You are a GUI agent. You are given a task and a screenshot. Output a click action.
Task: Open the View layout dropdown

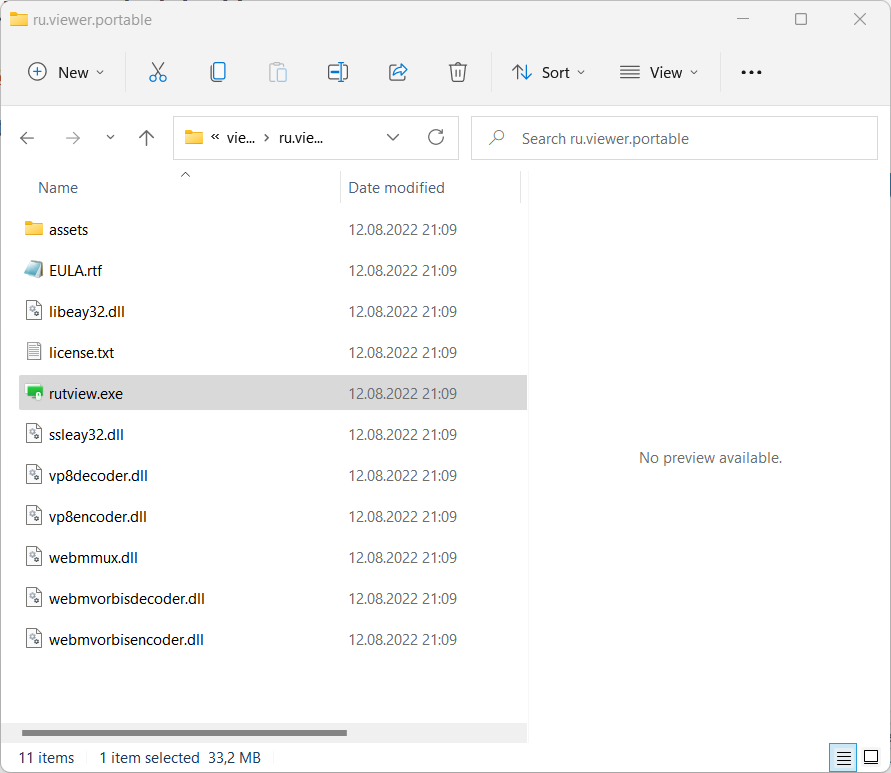pyautogui.click(x=659, y=72)
